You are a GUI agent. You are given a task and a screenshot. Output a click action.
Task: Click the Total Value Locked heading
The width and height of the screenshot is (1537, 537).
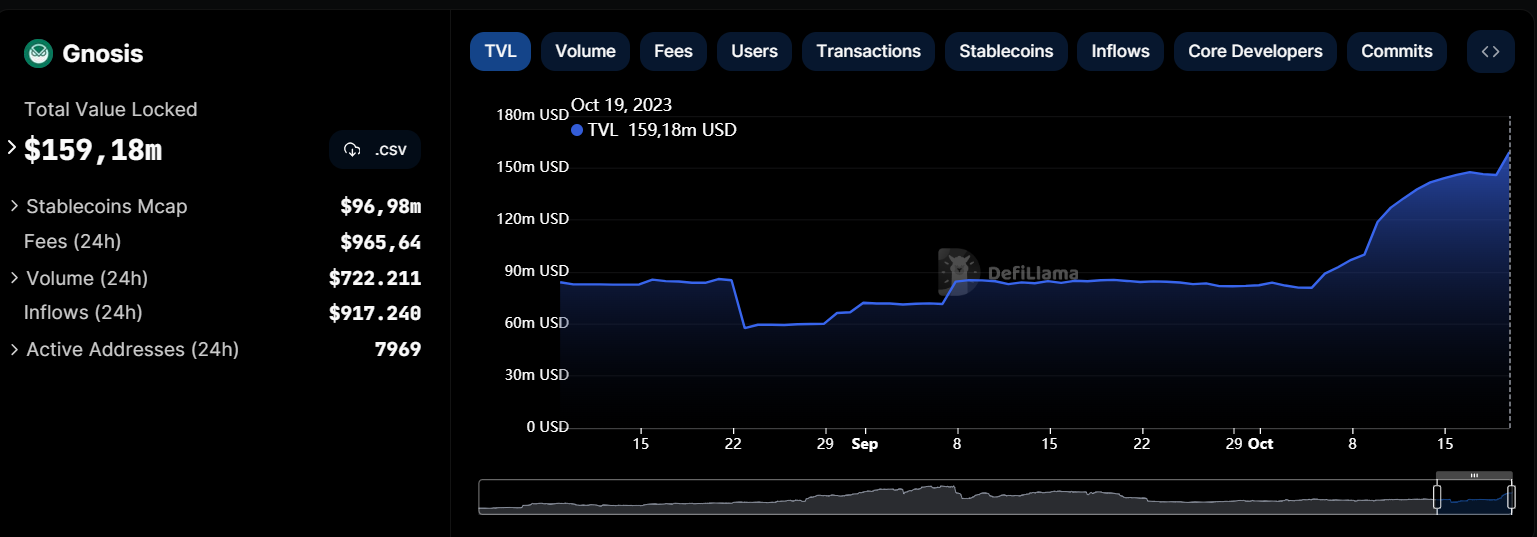[111, 109]
